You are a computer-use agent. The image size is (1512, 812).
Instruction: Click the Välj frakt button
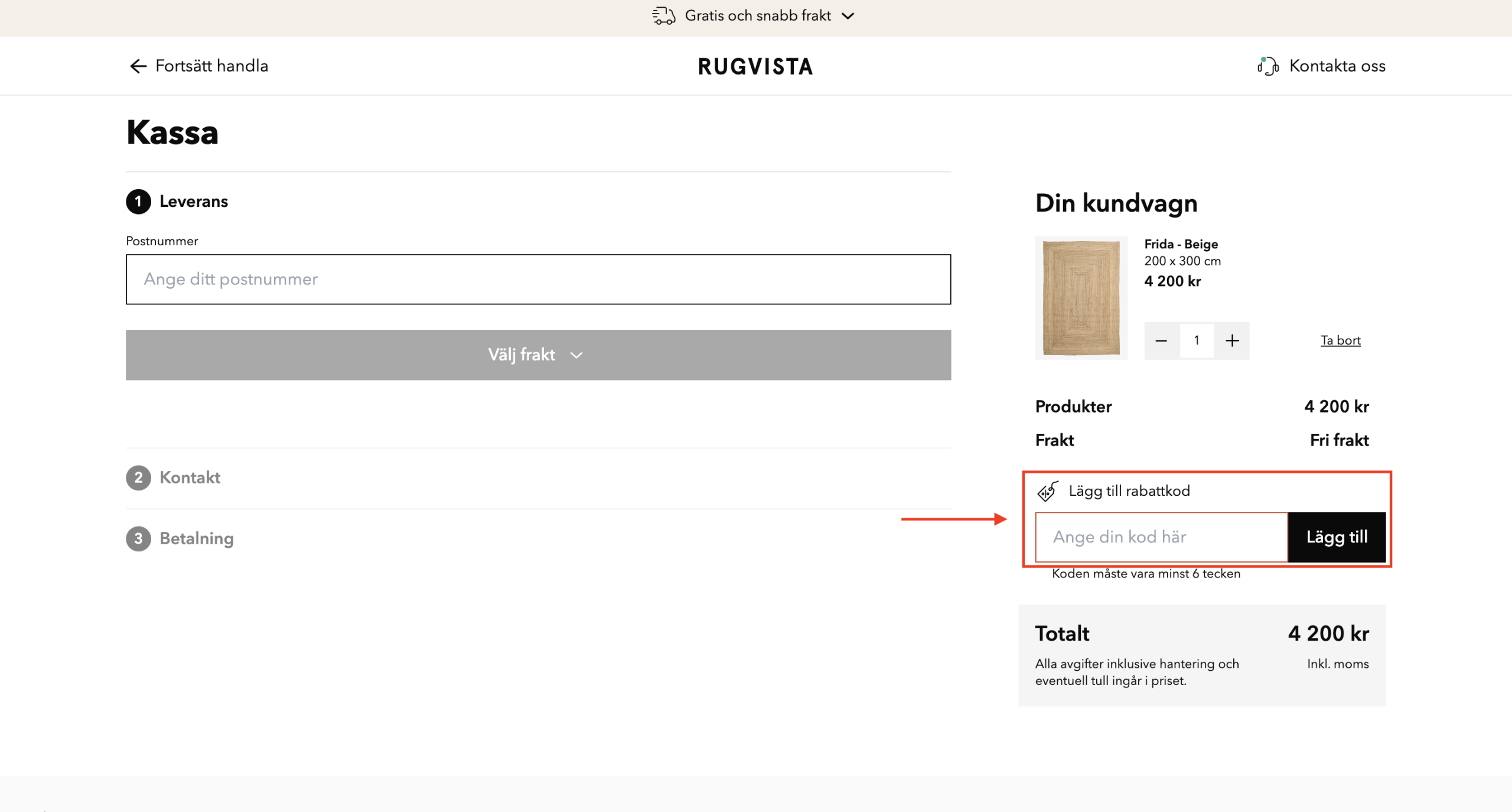coord(538,355)
